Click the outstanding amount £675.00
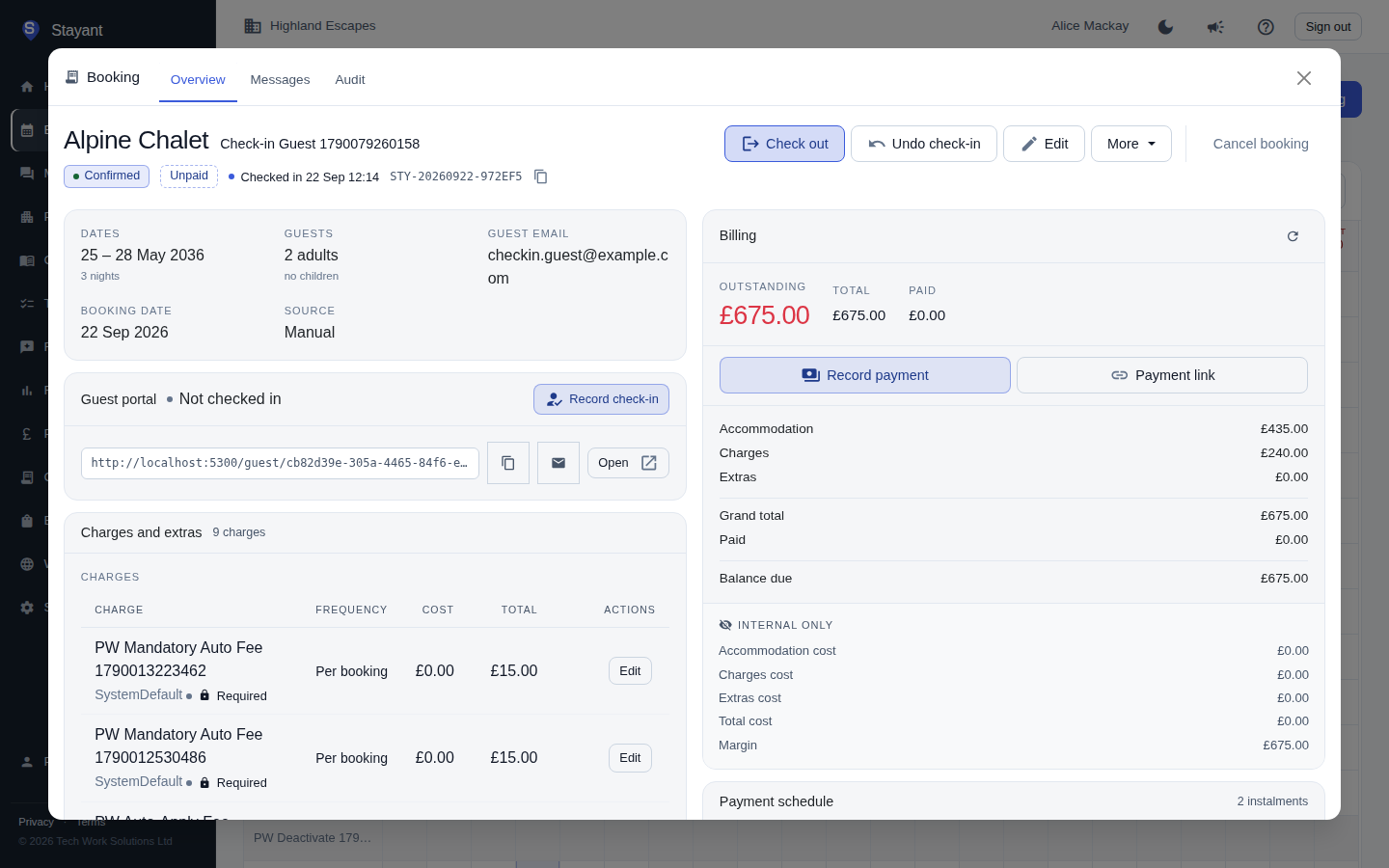The image size is (1389, 868). (765, 315)
